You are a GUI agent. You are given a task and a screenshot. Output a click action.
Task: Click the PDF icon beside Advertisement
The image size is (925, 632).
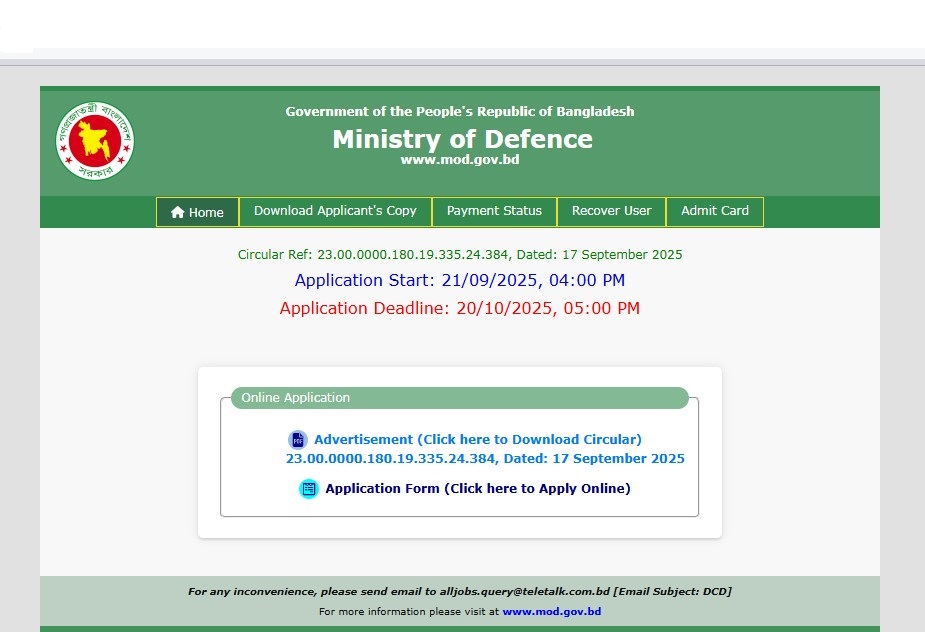click(x=298, y=440)
